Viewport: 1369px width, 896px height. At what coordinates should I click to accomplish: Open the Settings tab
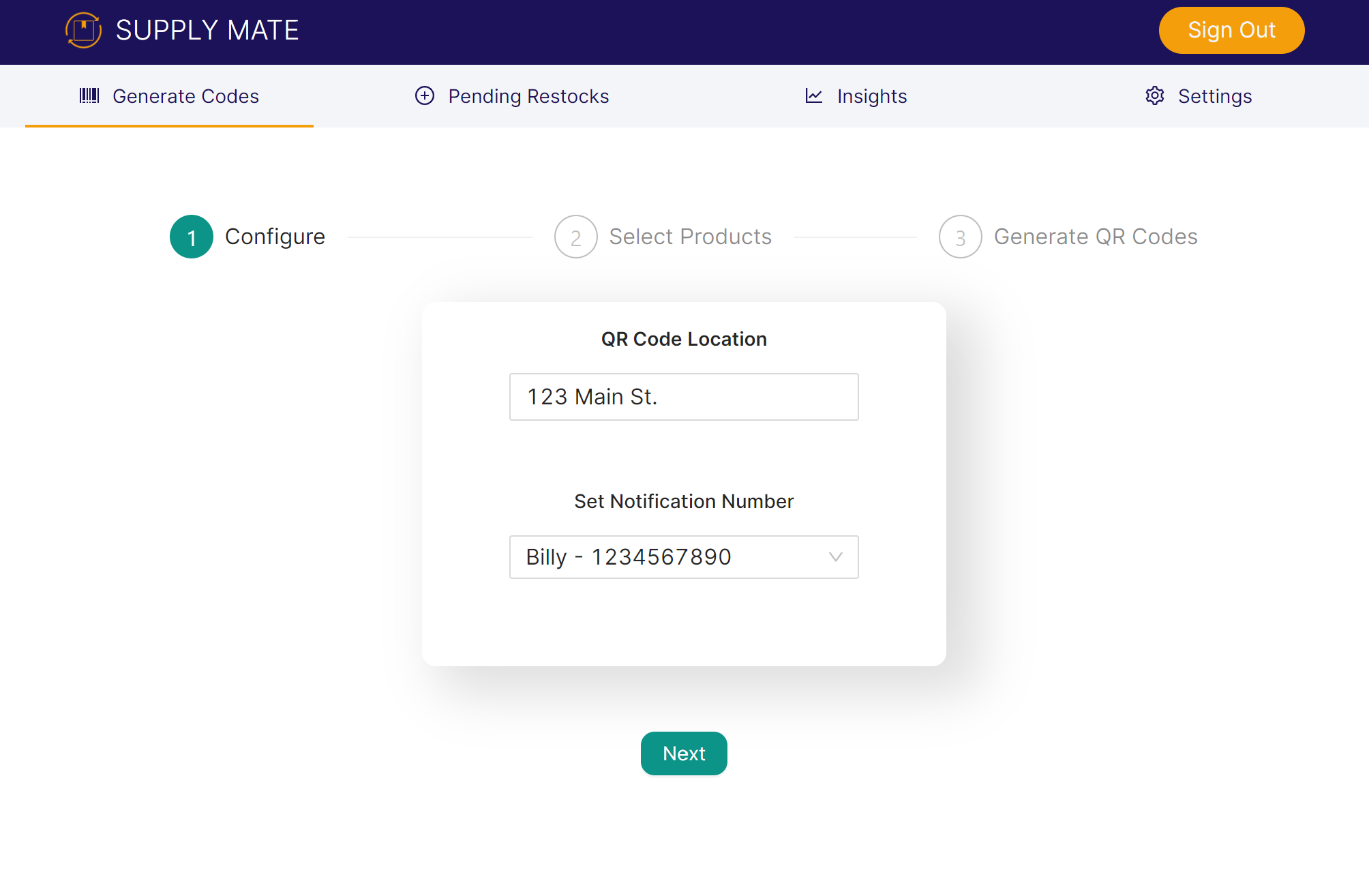pos(1199,96)
